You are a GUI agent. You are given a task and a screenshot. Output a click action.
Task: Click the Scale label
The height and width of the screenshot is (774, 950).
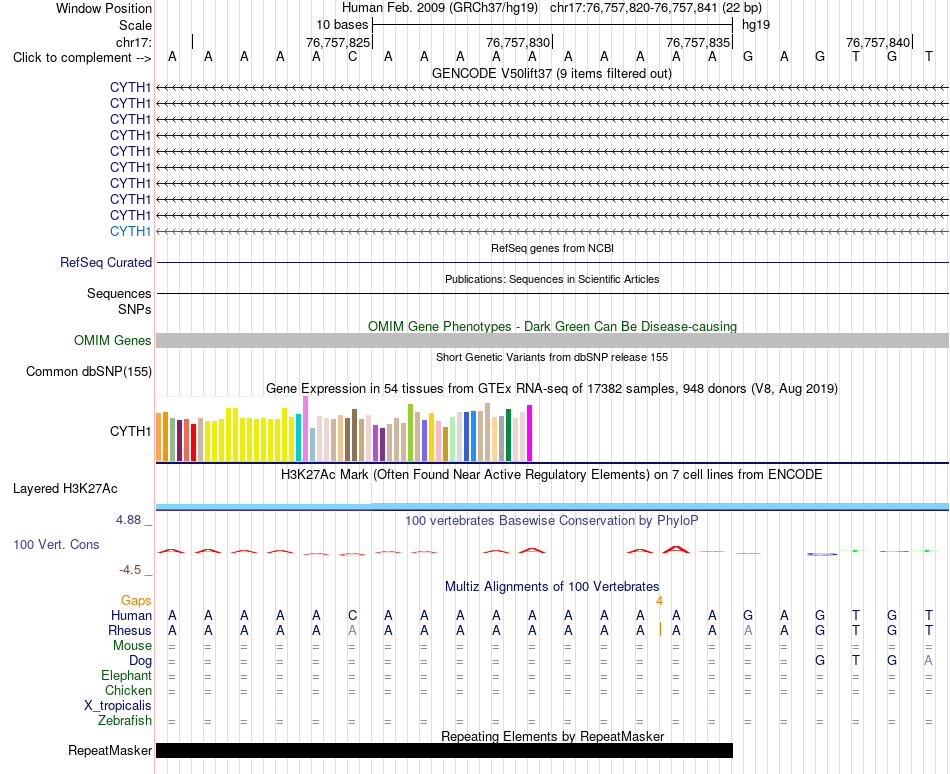135,25
